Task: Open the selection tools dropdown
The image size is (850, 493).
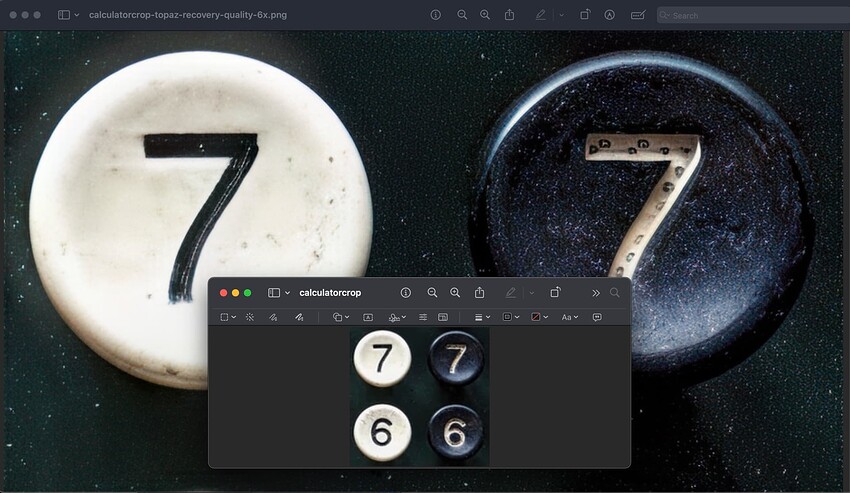Action: [x=228, y=317]
